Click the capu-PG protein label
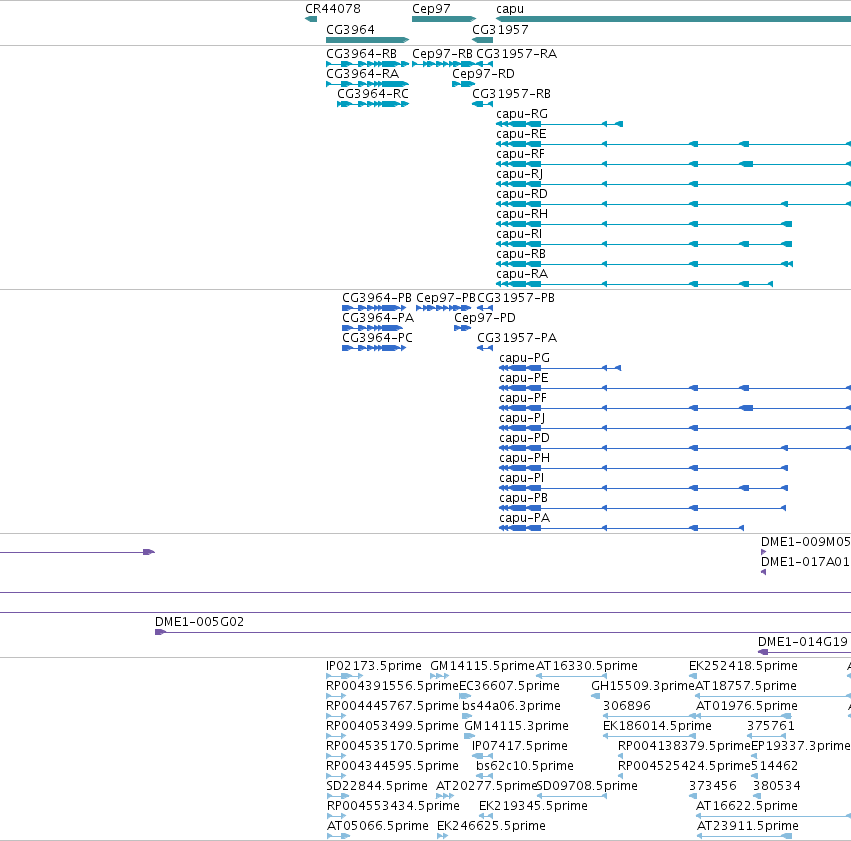The image size is (851, 841). 524,358
